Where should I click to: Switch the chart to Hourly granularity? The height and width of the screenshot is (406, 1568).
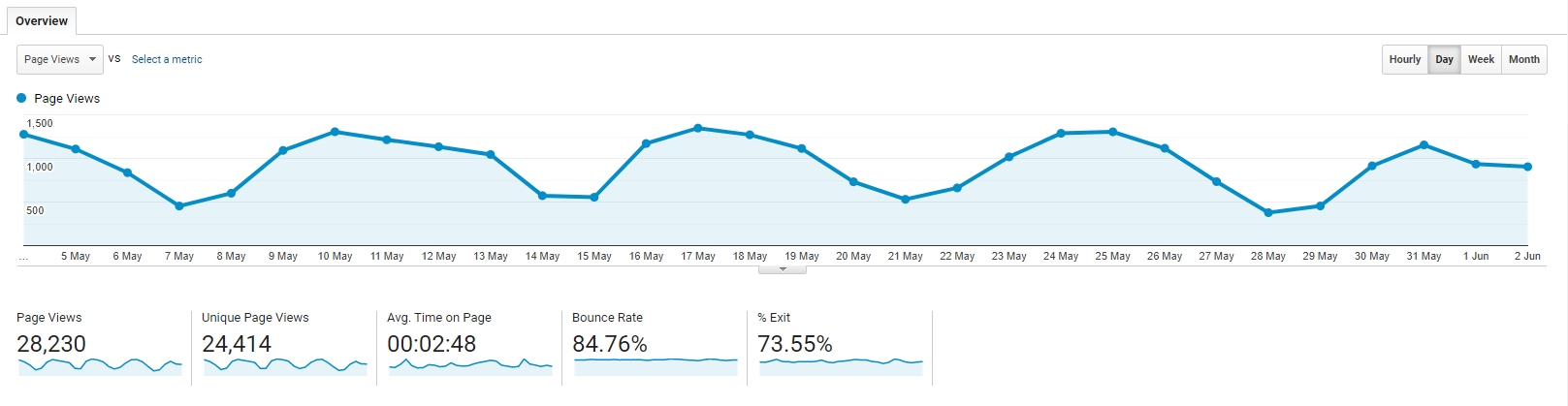click(1404, 59)
